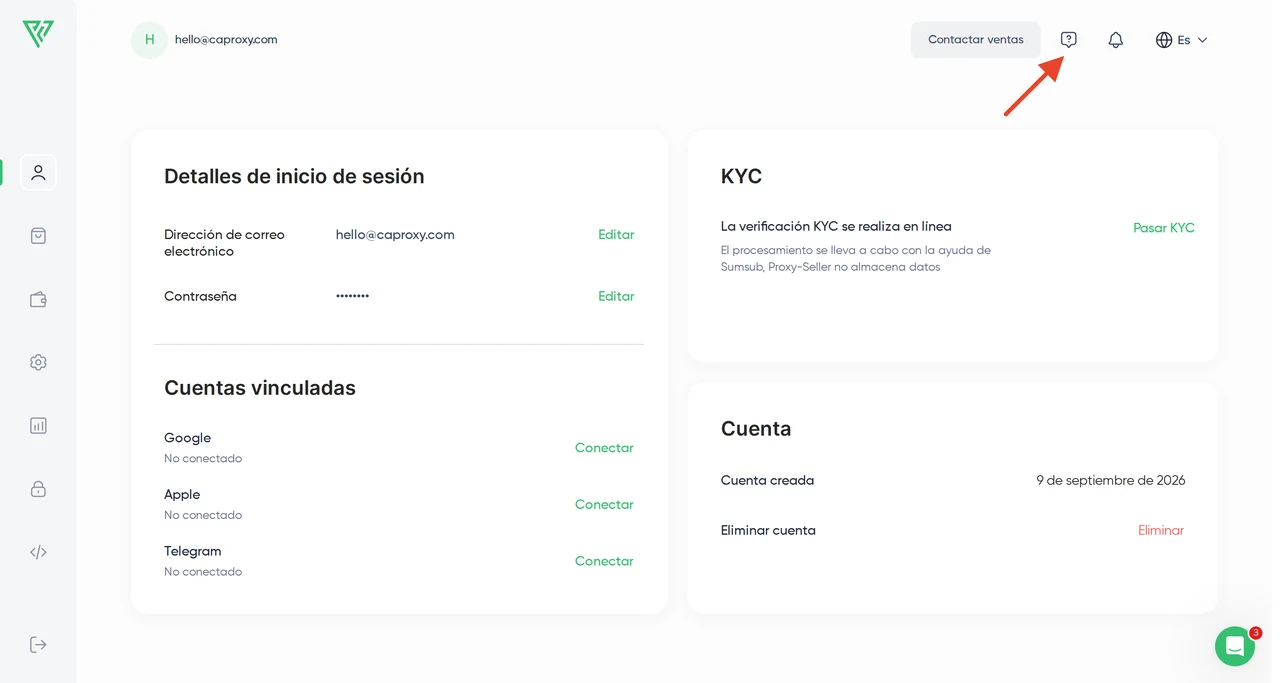Open the padlock security icon
This screenshot has height=683, width=1280.
[38, 489]
